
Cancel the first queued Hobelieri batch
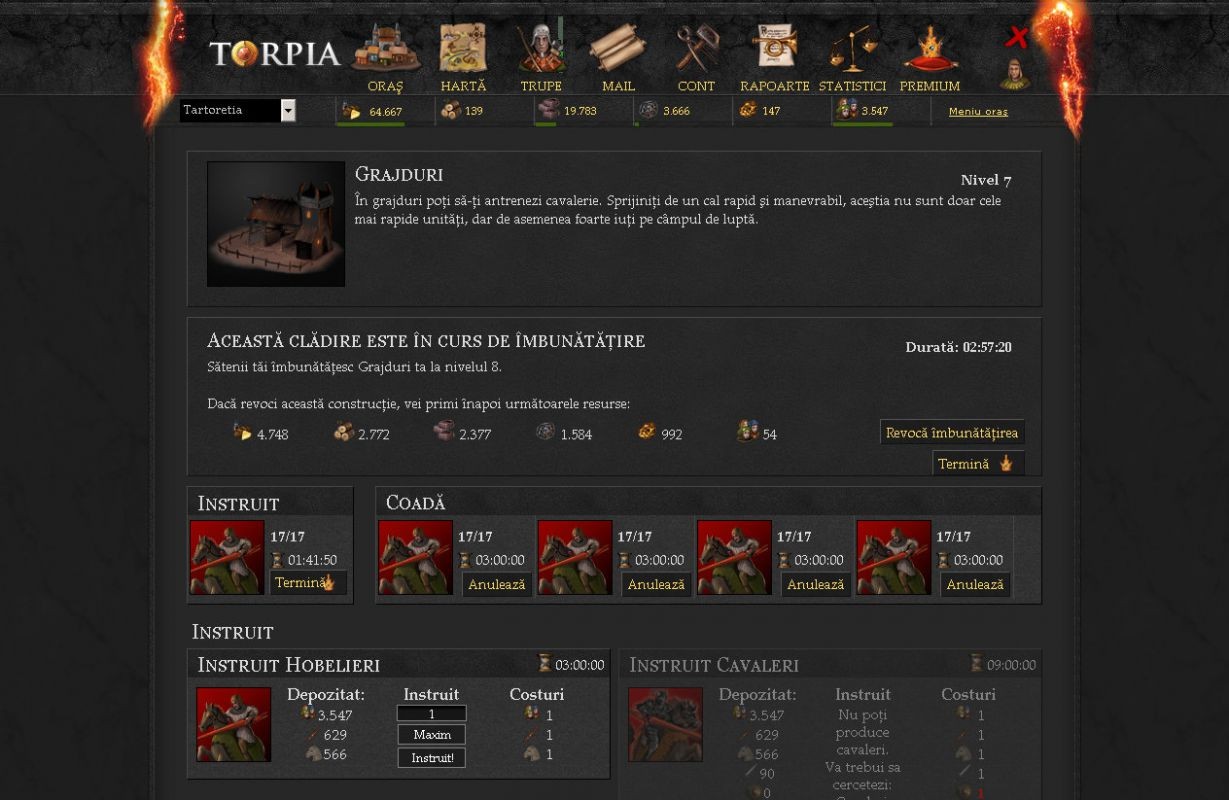pos(496,584)
